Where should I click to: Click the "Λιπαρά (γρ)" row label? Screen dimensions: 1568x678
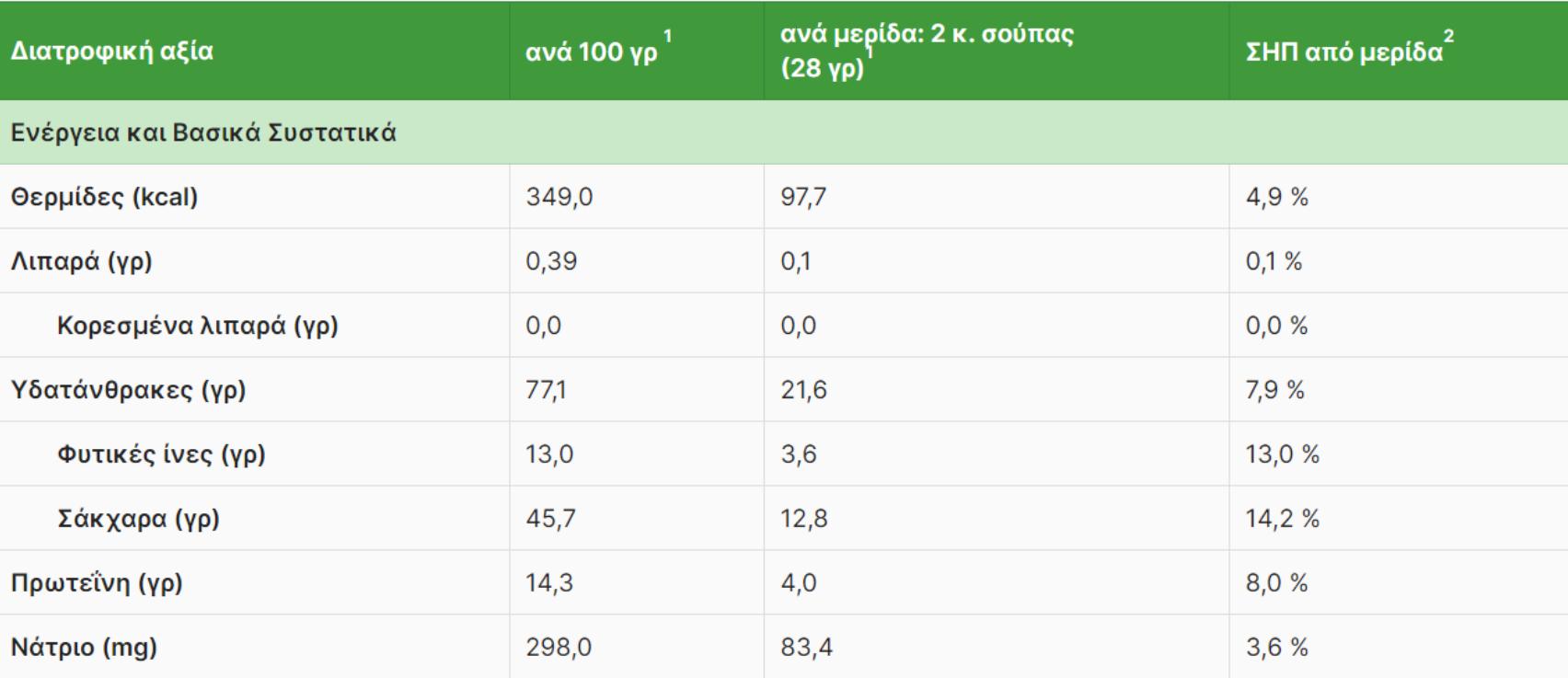[x=81, y=261]
